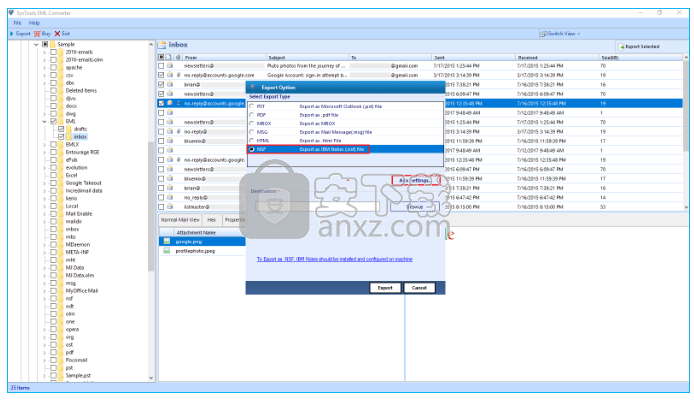Expand the 2016-emails folder node
Viewport: 694px width, 402px height.
coord(44,52)
